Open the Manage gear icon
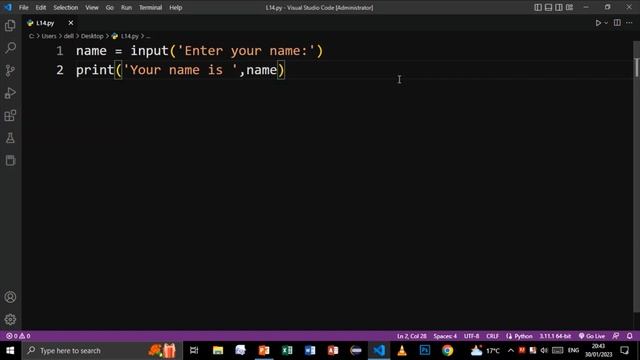Viewport: 640px width, 360px height. pos(10,320)
